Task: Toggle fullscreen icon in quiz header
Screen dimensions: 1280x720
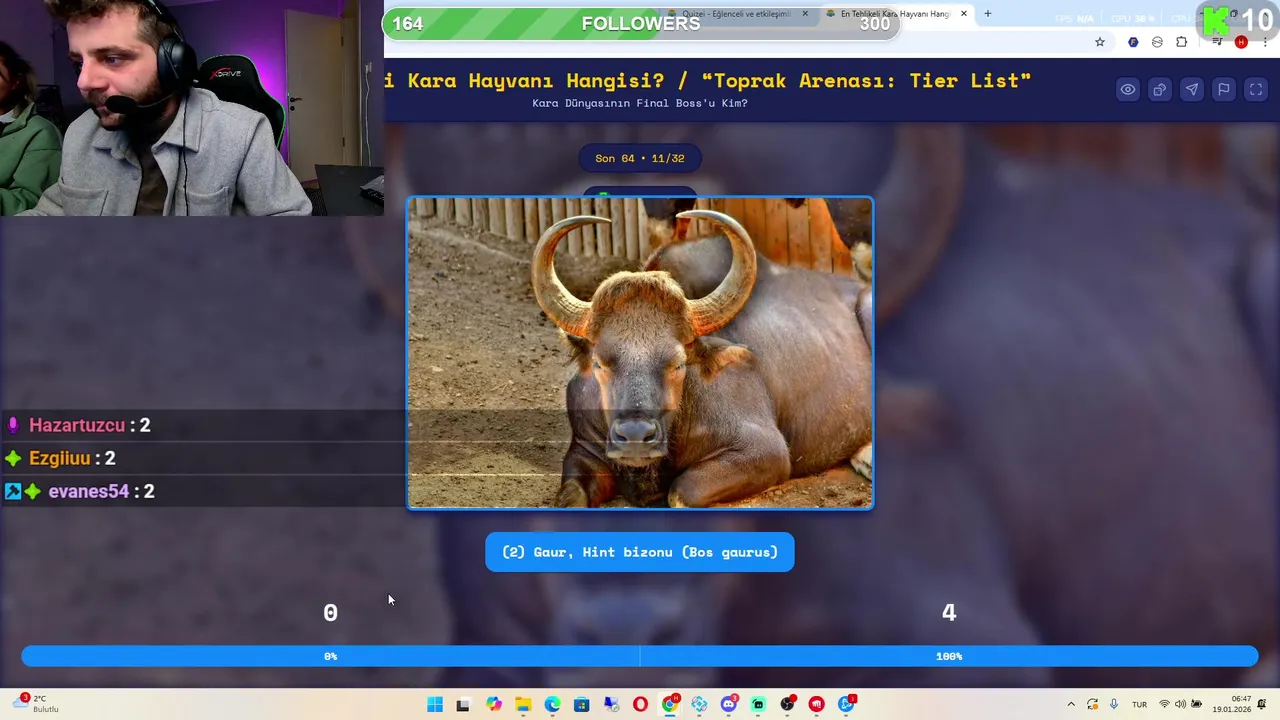Action: tap(1256, 90)
